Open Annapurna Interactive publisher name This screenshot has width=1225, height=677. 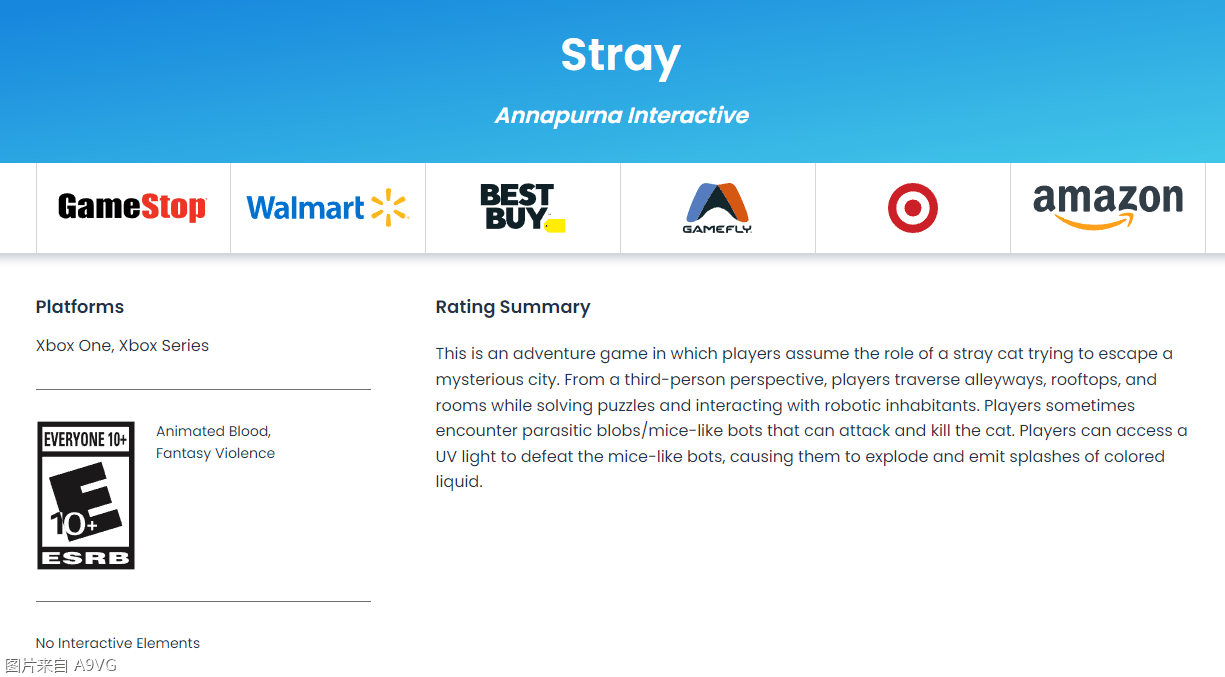(x=622, y=115)
